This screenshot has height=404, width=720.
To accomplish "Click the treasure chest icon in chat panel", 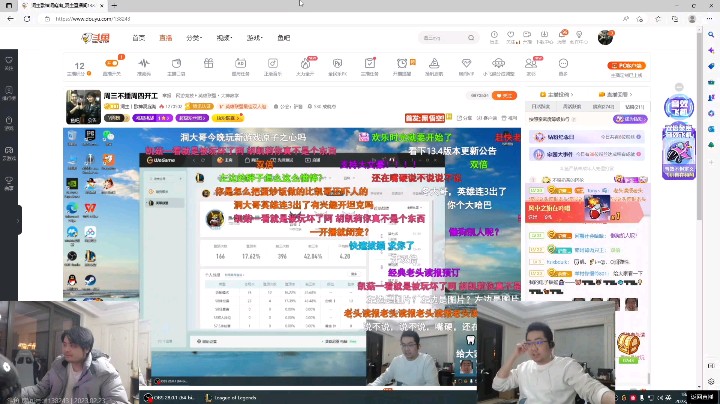I will tap(628, 342).
